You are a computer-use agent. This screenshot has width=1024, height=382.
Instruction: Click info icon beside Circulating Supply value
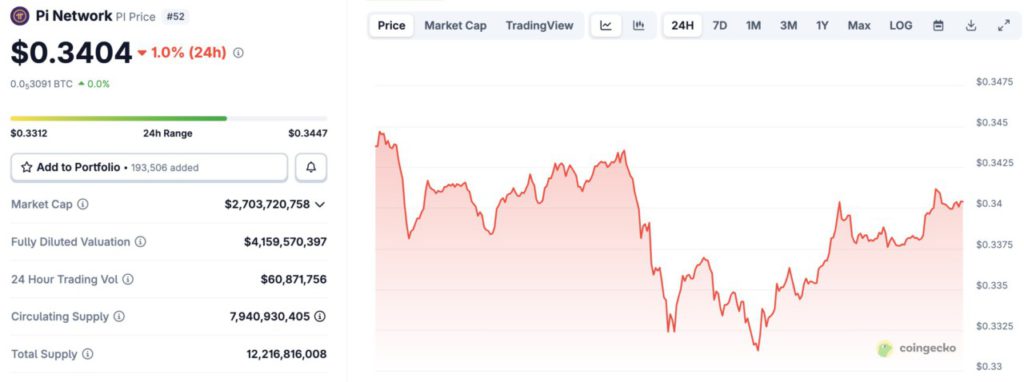tap(319, 317)
